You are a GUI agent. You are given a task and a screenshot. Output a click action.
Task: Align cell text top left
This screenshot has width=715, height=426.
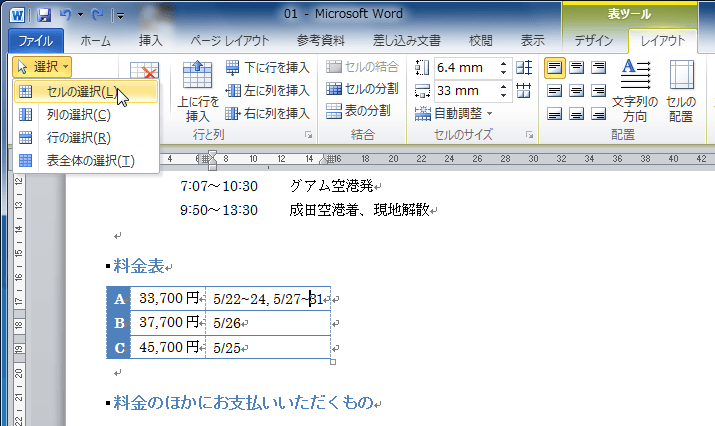click(554, 68)
